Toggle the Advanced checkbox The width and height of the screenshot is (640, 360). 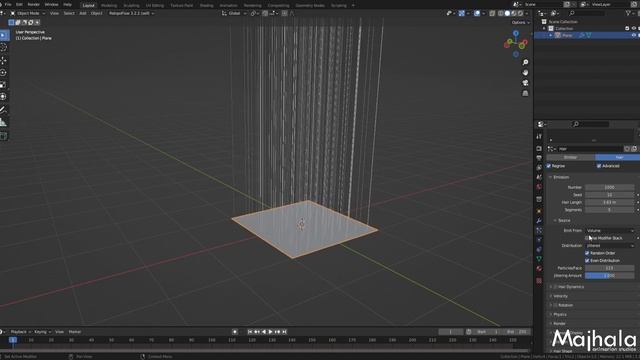tap(599, 166)
